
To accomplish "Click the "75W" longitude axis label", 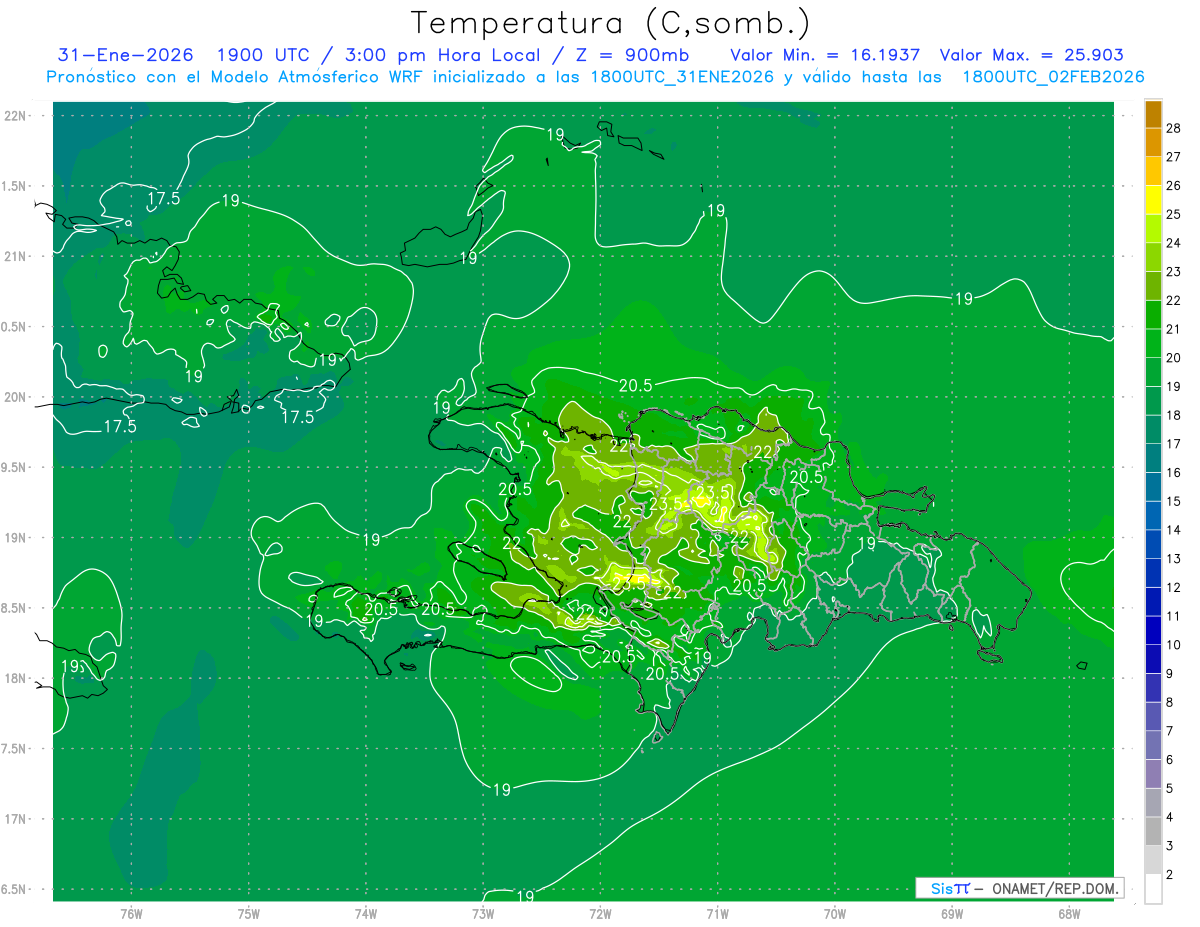I will (x=249, y=913).
